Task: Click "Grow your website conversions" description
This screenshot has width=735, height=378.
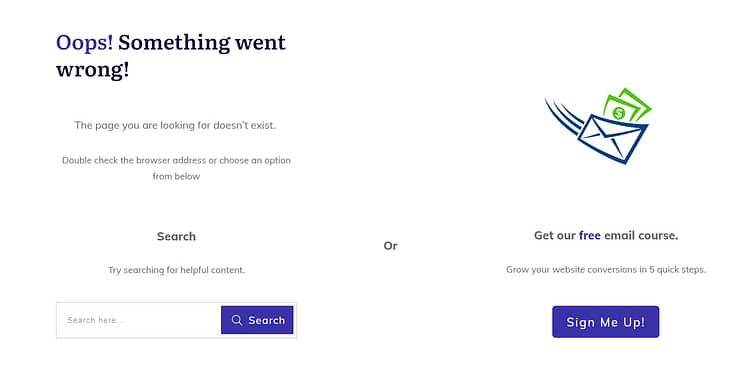Action: [x=606, y=270]
